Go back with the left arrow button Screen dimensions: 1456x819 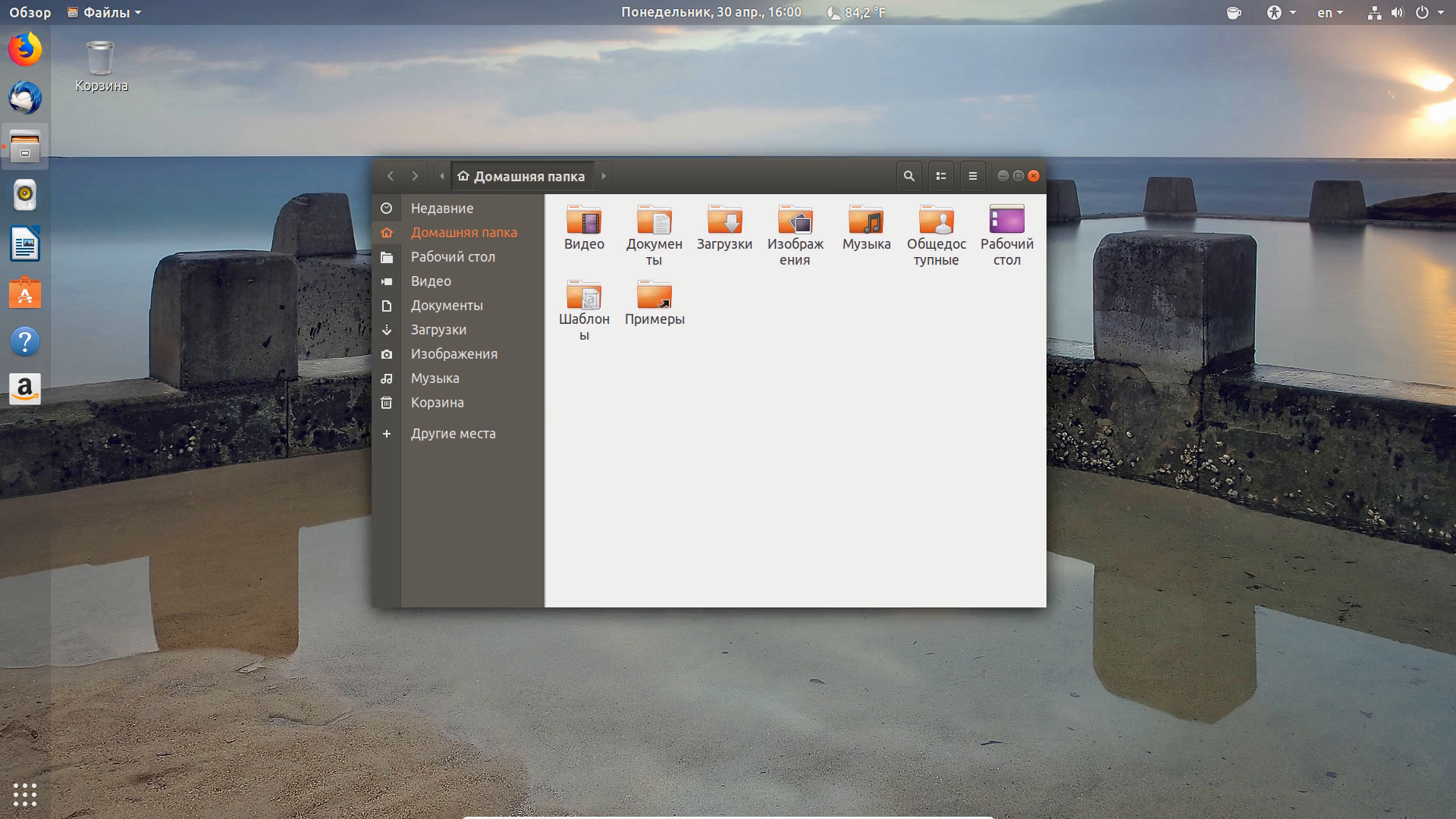[390, 176]
